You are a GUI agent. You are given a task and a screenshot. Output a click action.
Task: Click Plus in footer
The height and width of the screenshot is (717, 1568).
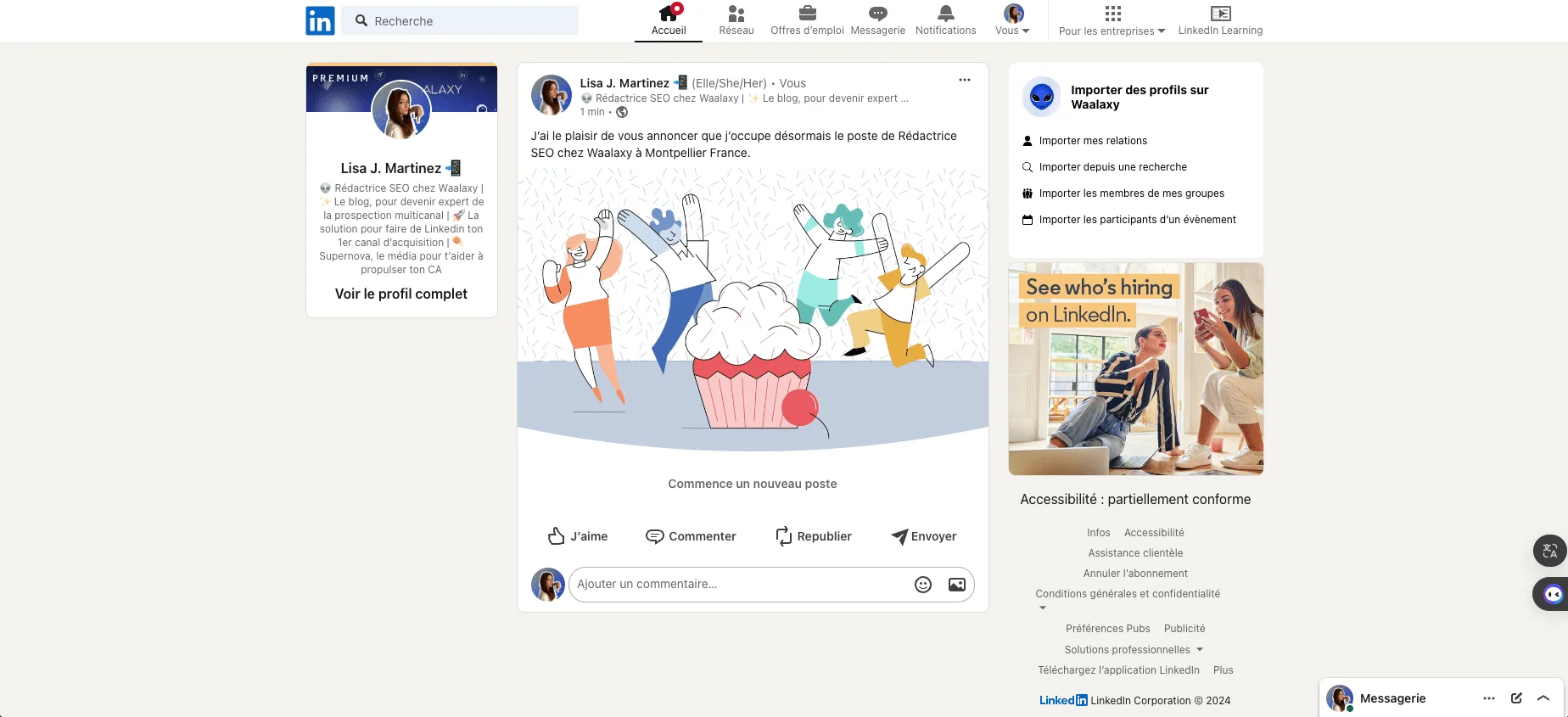pos(1224,670)
